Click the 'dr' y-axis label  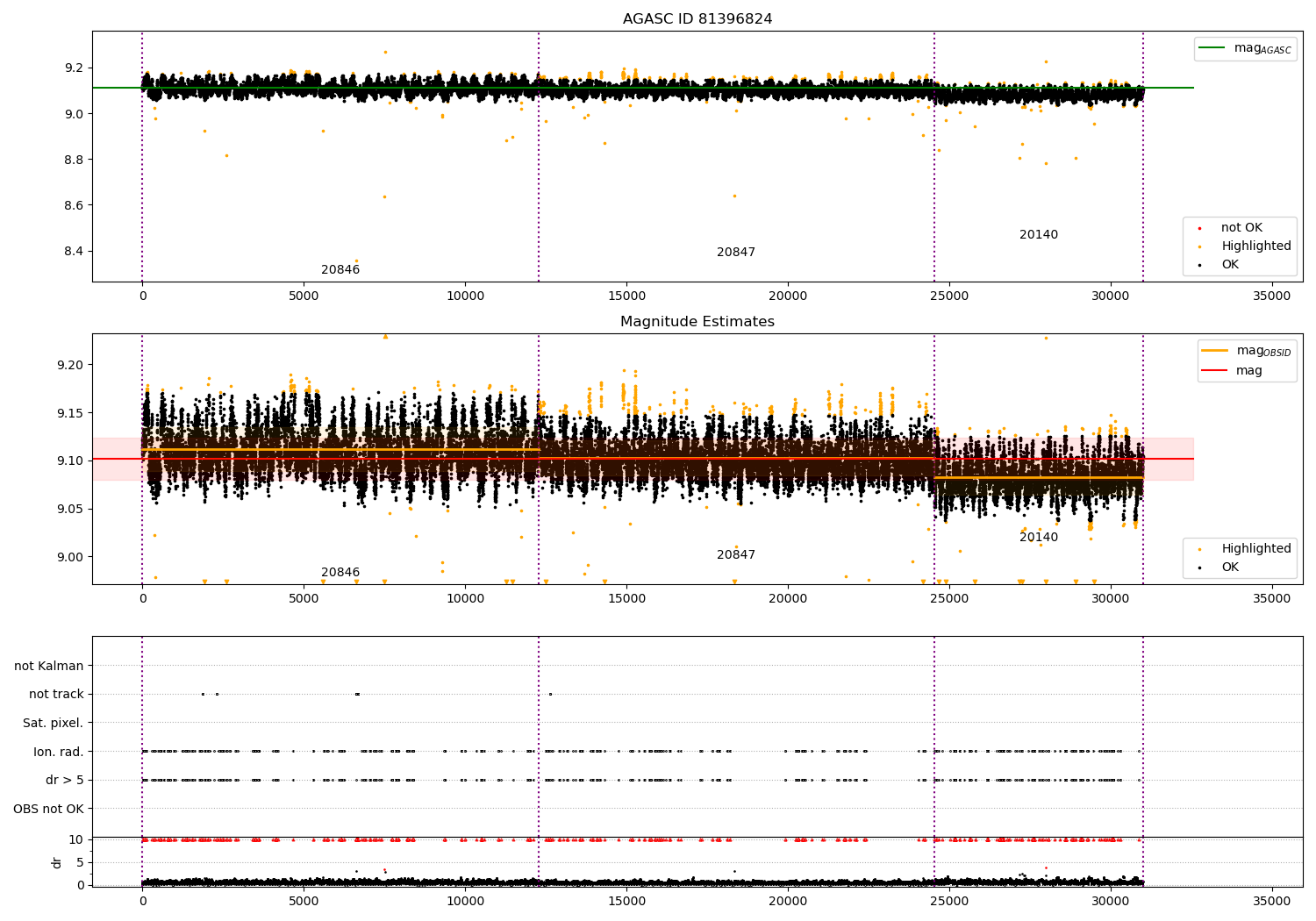pyautogui.click(x=56, y=862)
